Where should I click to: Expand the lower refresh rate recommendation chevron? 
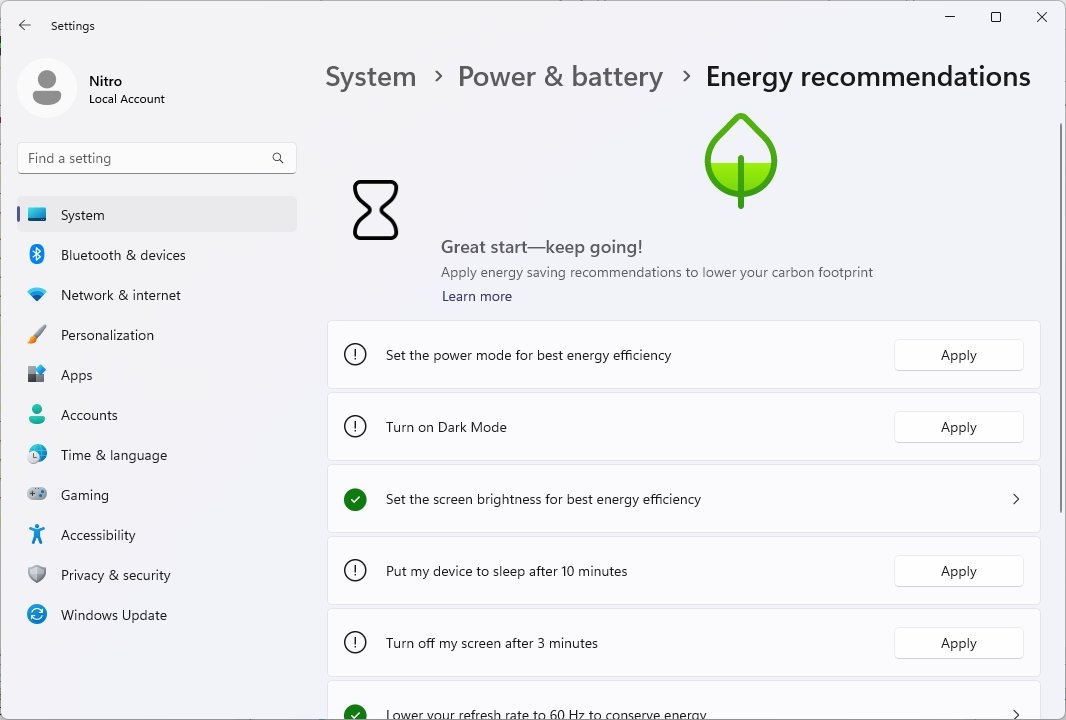click(1016, 714)
